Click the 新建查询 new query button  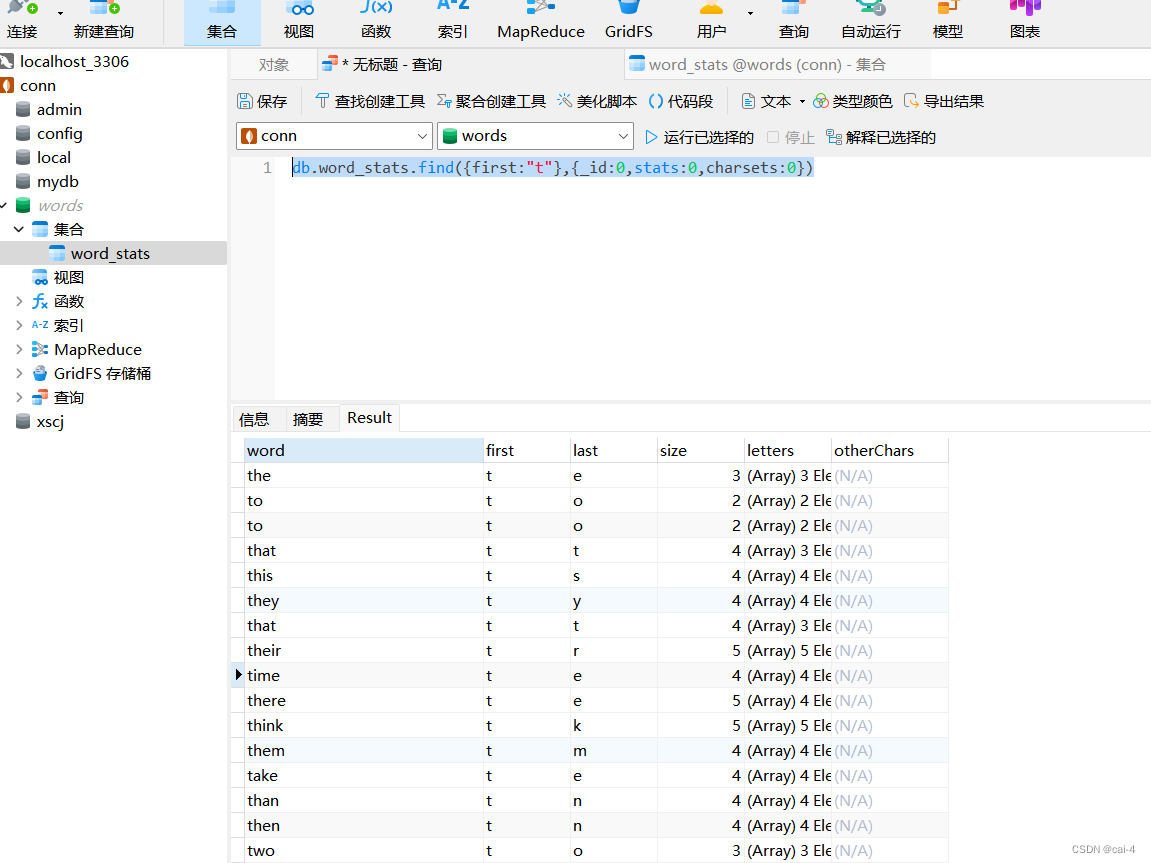pyautogui.click(x=104, y=21)
